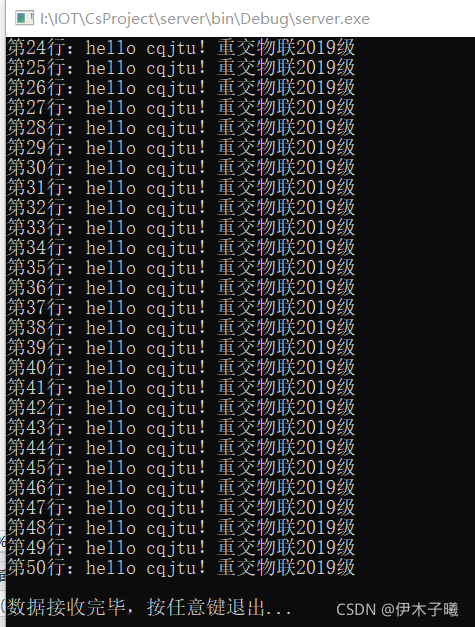Select the console line 第46行
This screenshot has height=627, width=475.
click(x=181, y=488)
